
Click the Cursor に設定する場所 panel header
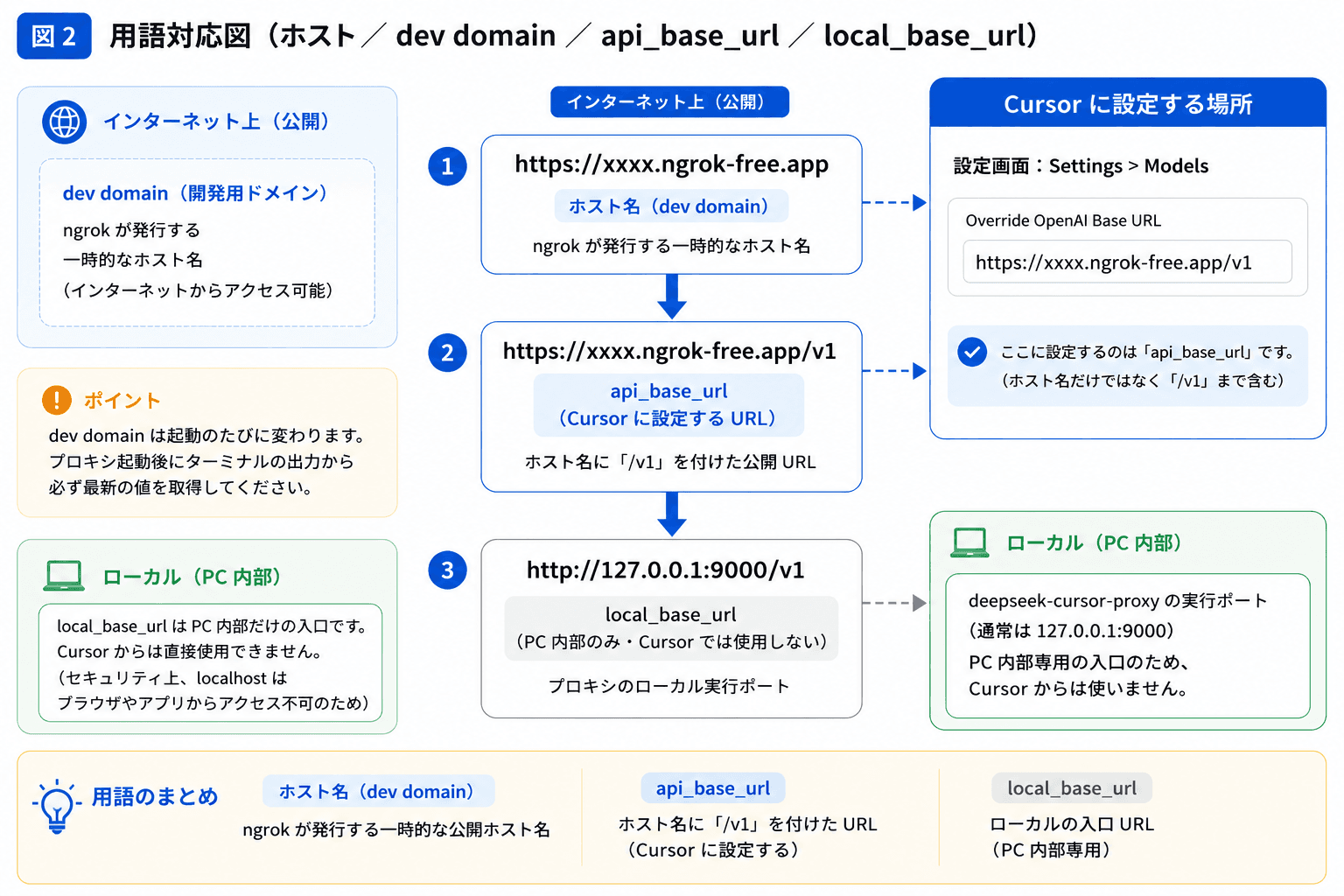click(x=1128, y=103)
